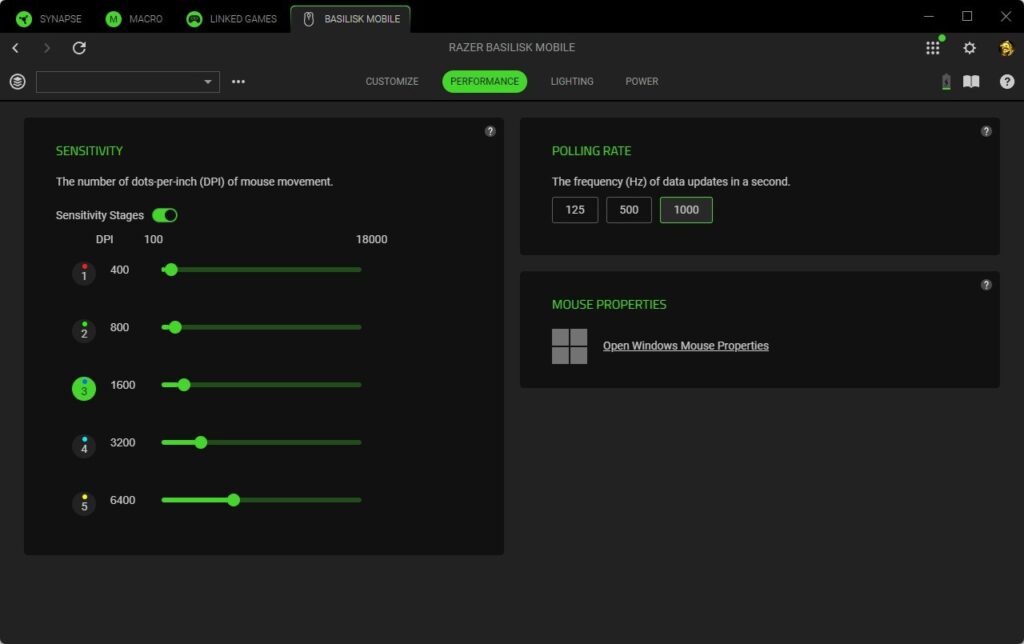Click the Windows logo icon
Screen dimensions: 1024x644
tap(569, 346)
